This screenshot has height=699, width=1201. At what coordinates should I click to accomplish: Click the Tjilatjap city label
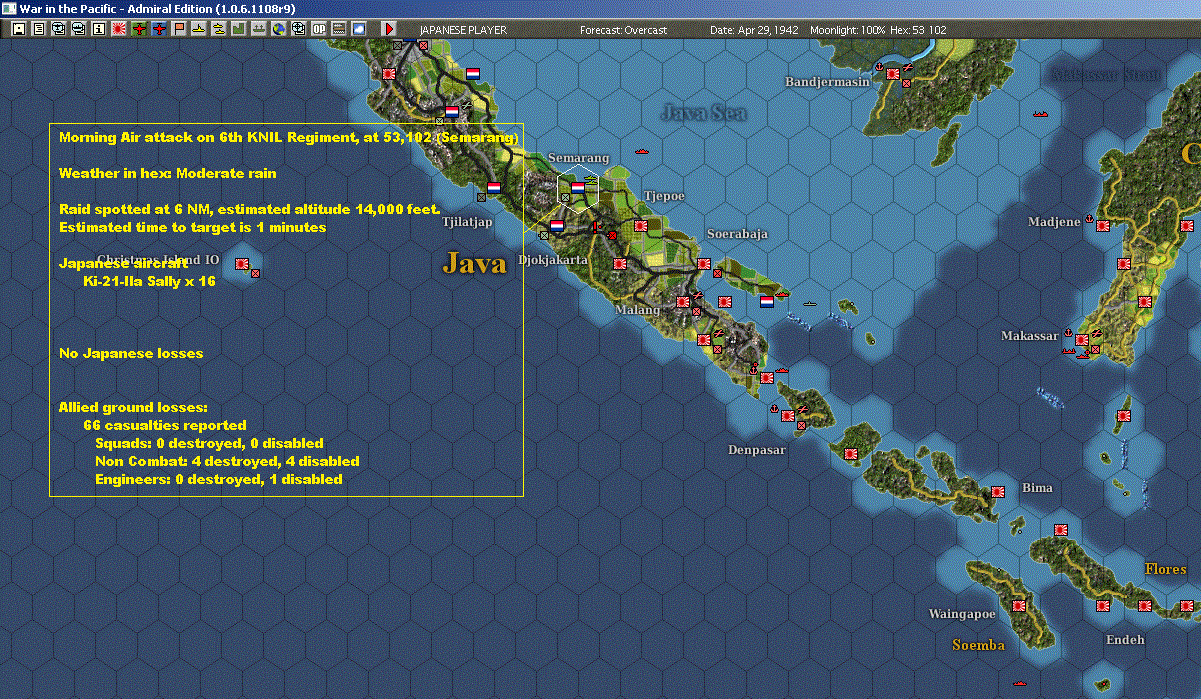pyautogui.click(x=467, y=222)
